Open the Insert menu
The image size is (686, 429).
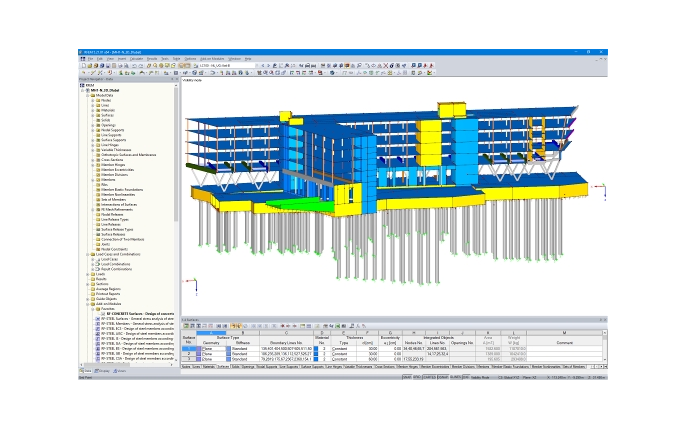(x=122, y=59)
